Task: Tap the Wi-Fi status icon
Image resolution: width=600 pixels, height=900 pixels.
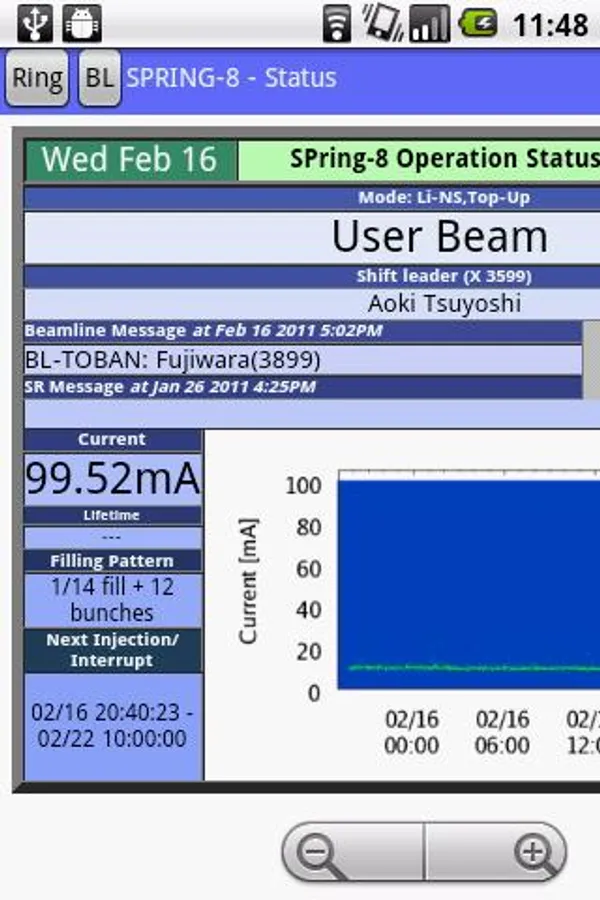Action: click(337, 24)
